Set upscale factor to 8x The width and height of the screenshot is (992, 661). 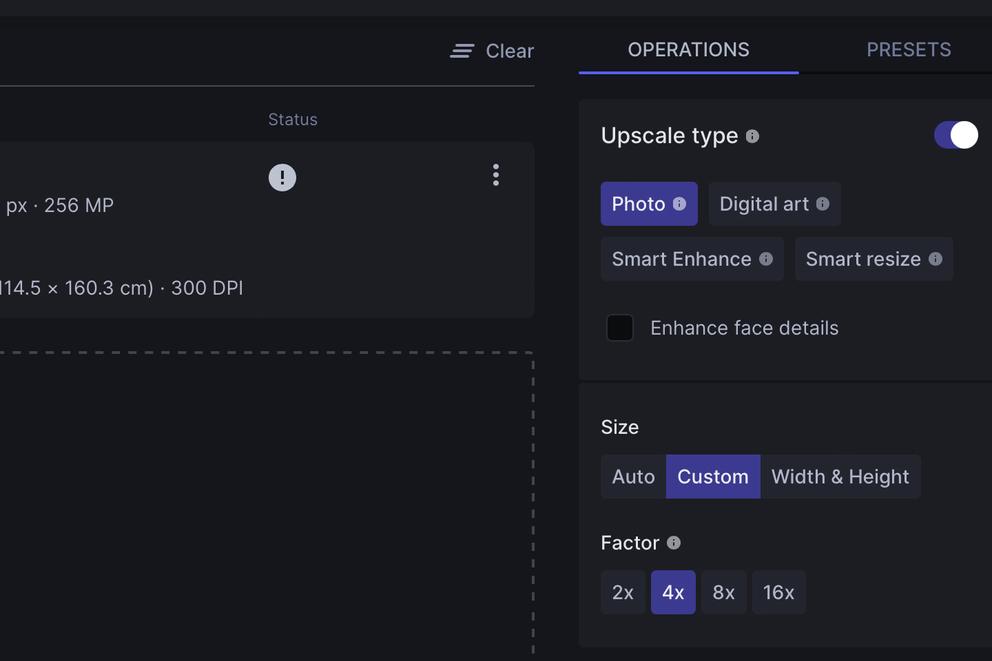pyautogui.click(x=723, y=593)
